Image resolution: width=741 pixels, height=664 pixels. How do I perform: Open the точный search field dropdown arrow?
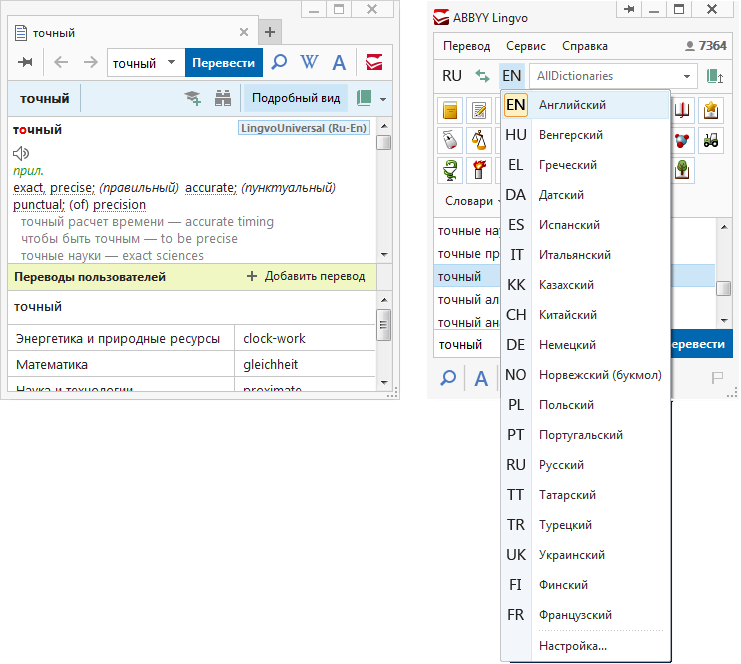tap(171, 62)
